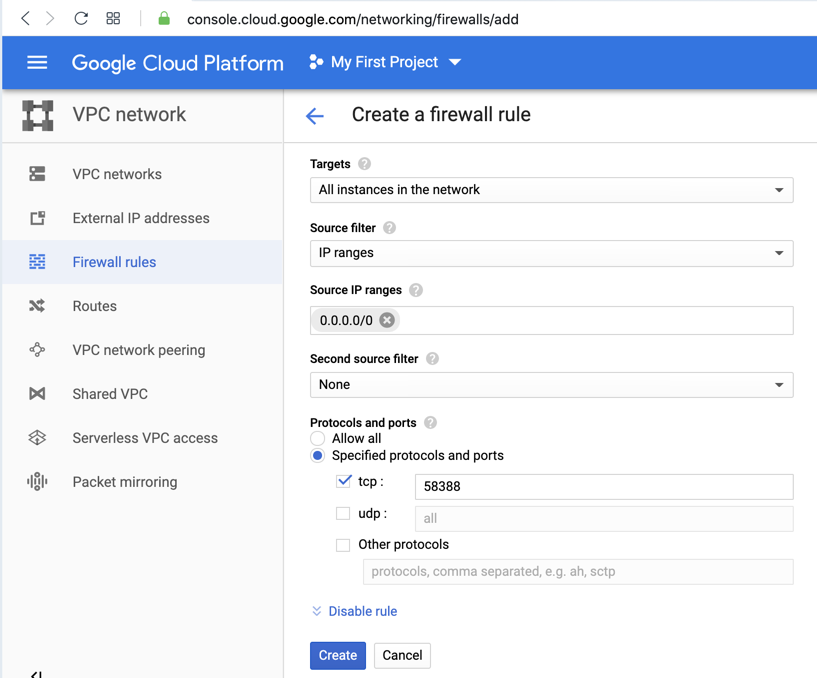
Task: Open the My First Project selector
Action: pos(386,62)
